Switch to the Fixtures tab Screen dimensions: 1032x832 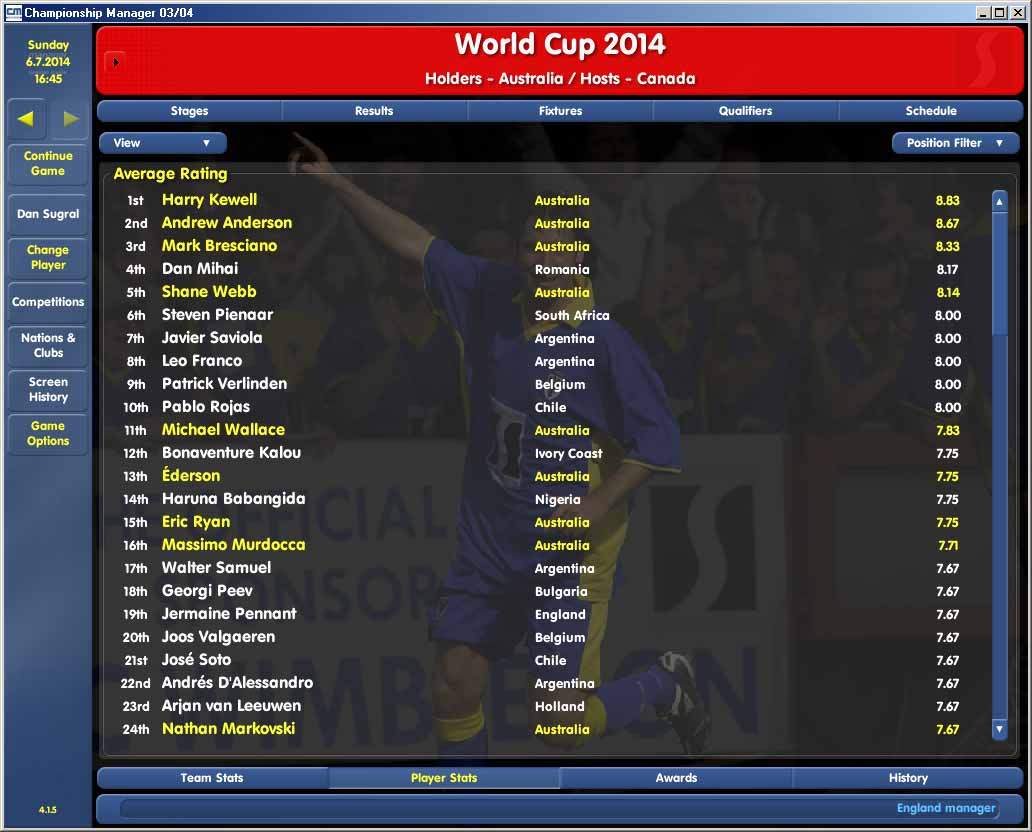[560, 111]
